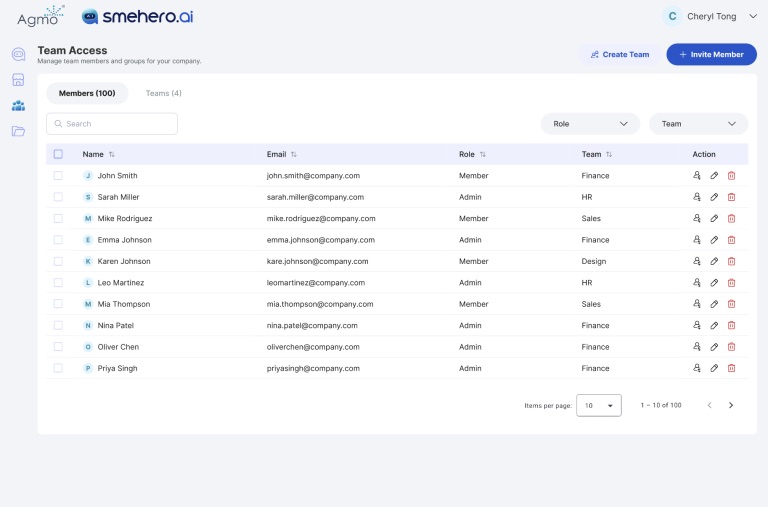
Task: Open the team members icon in the sidebar
Action: (18, 105)
